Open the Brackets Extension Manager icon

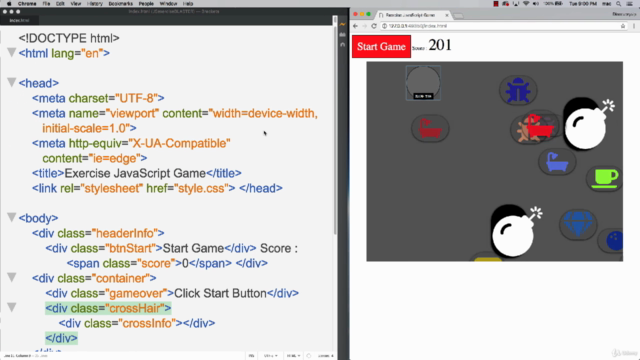pyautogui.click(x=342, y=35)
